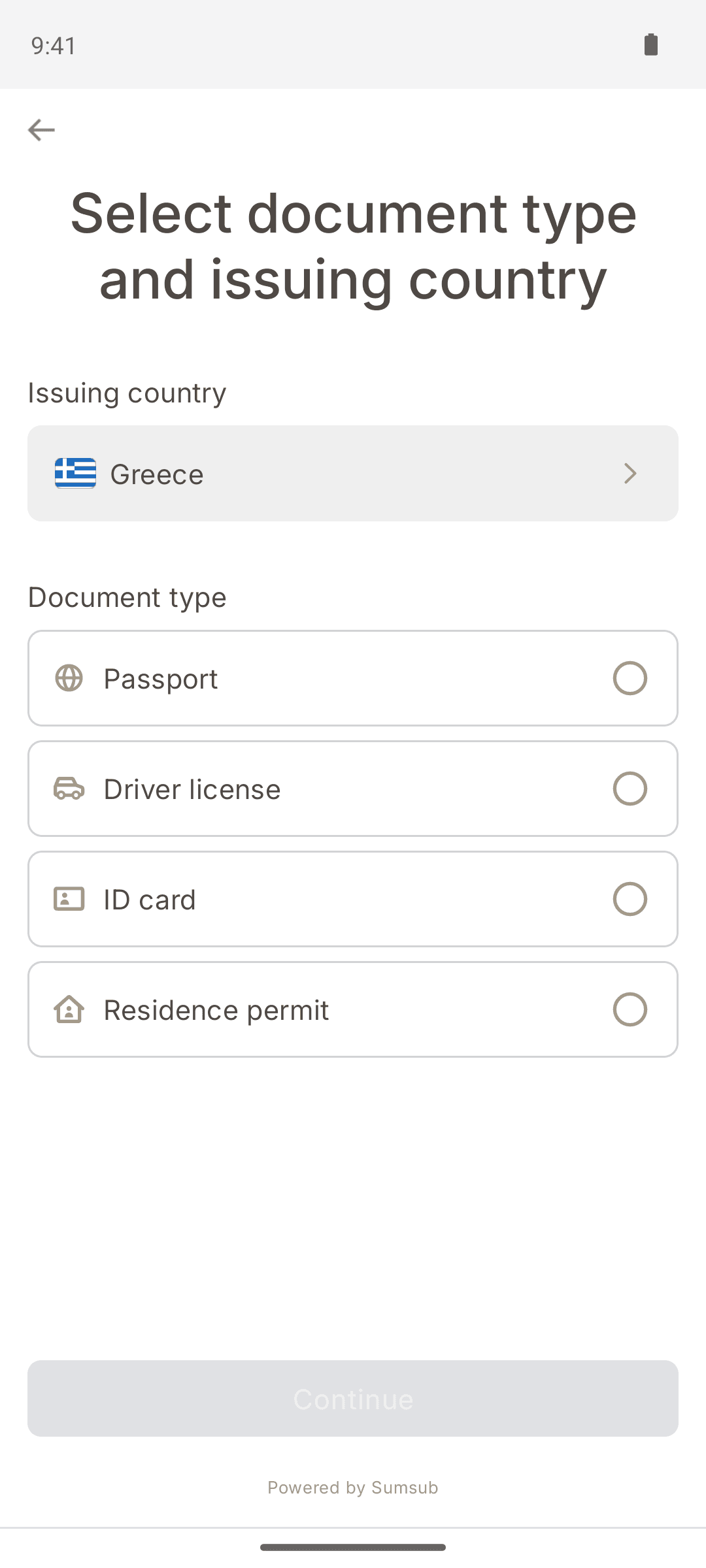Pick the Residence permit label

pyautogui.click(x=216, y=1010)
